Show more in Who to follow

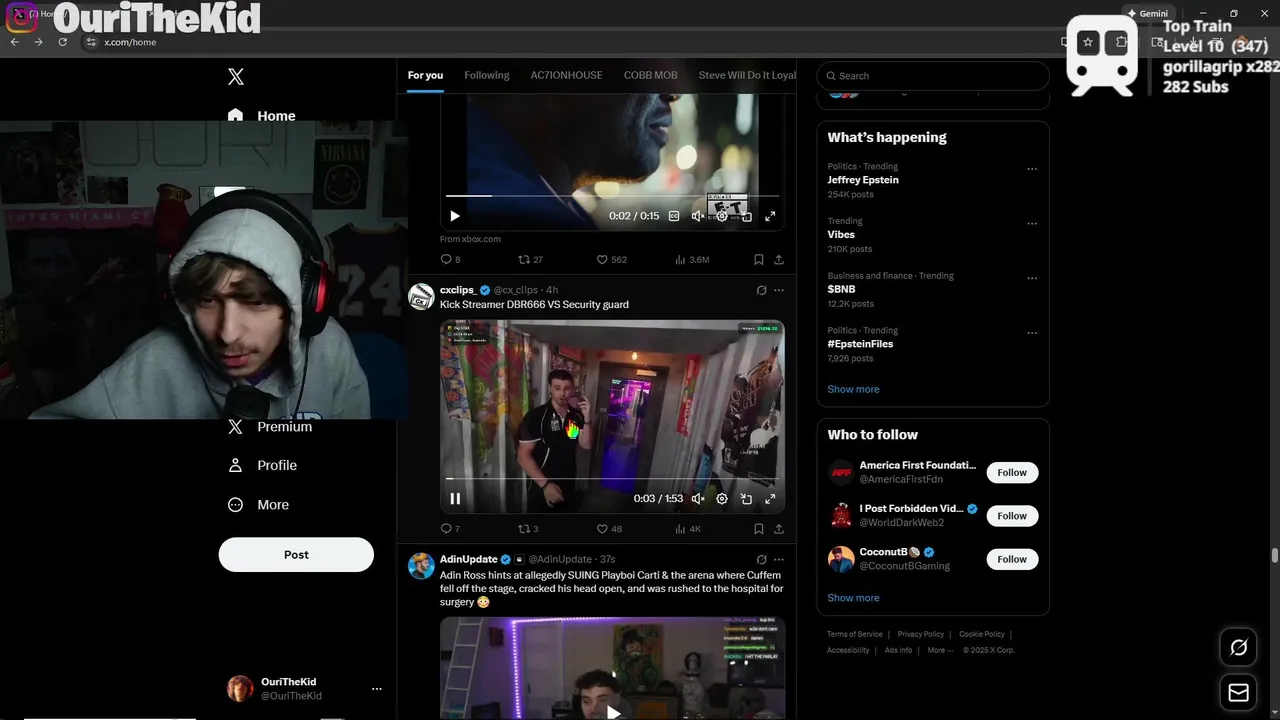pos(853,598)
